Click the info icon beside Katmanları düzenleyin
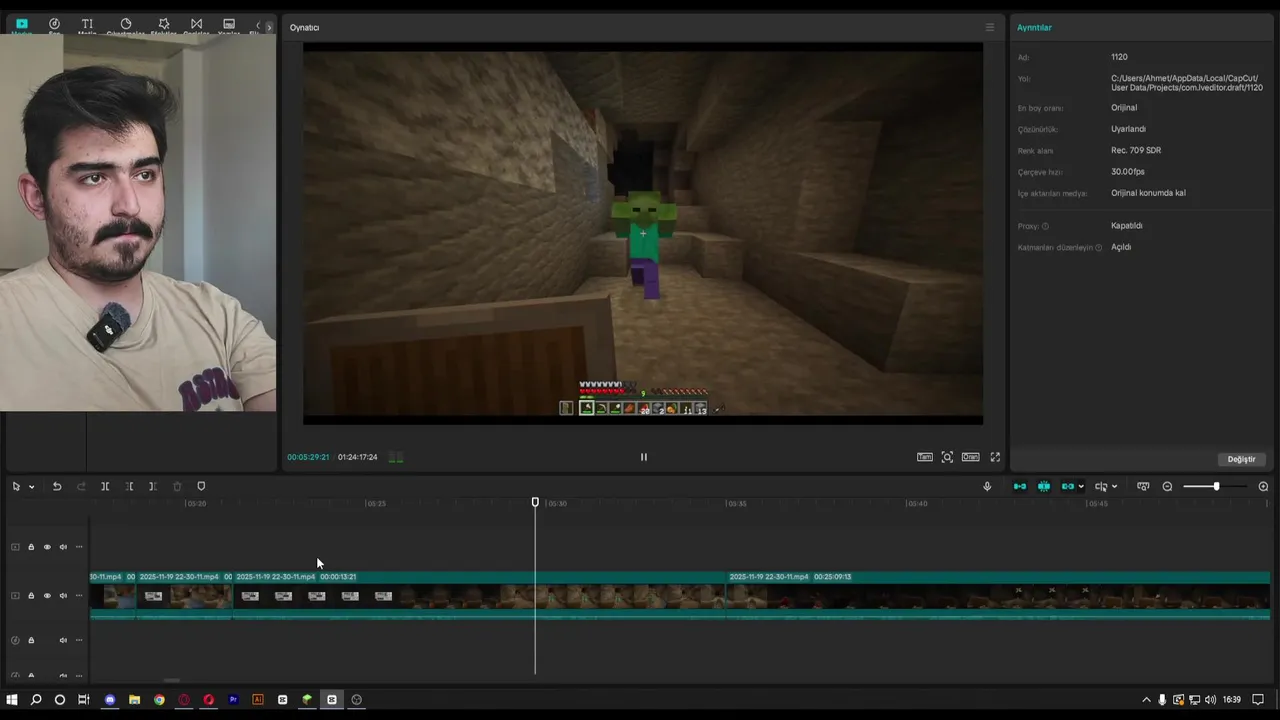 click(x=1098, y=248)
